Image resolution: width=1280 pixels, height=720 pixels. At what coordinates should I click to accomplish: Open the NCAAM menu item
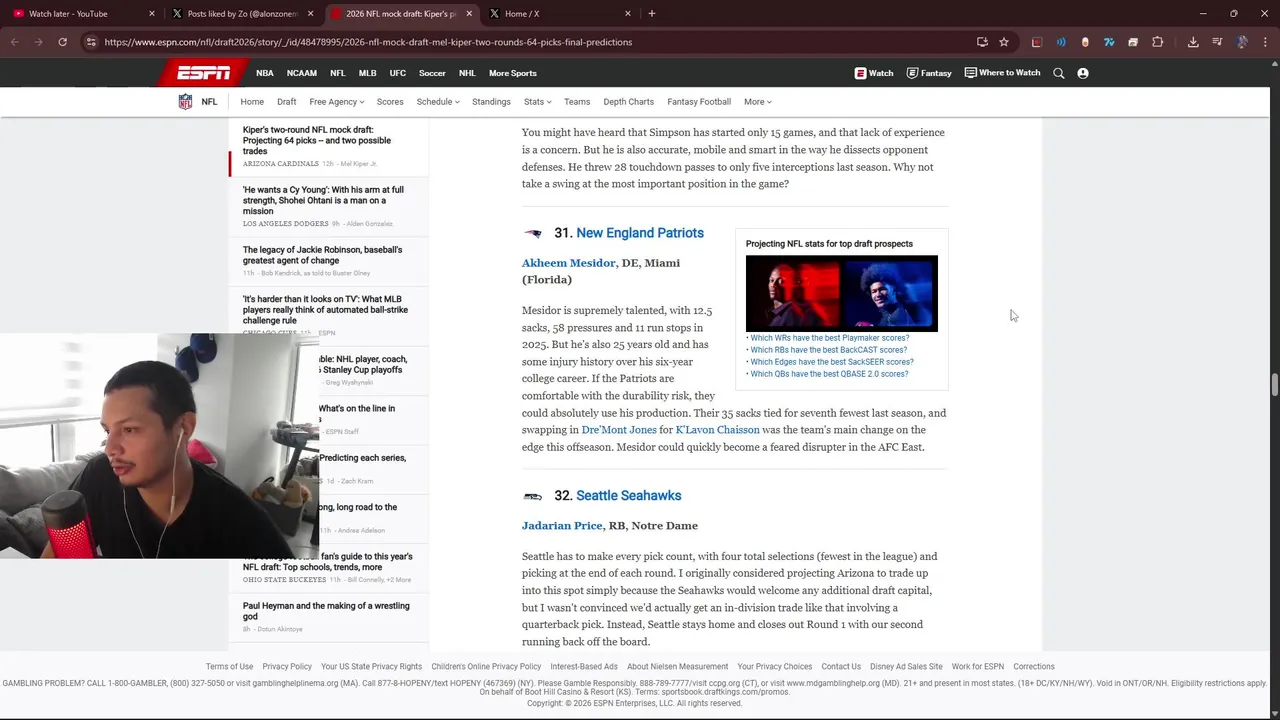point(302,73)
